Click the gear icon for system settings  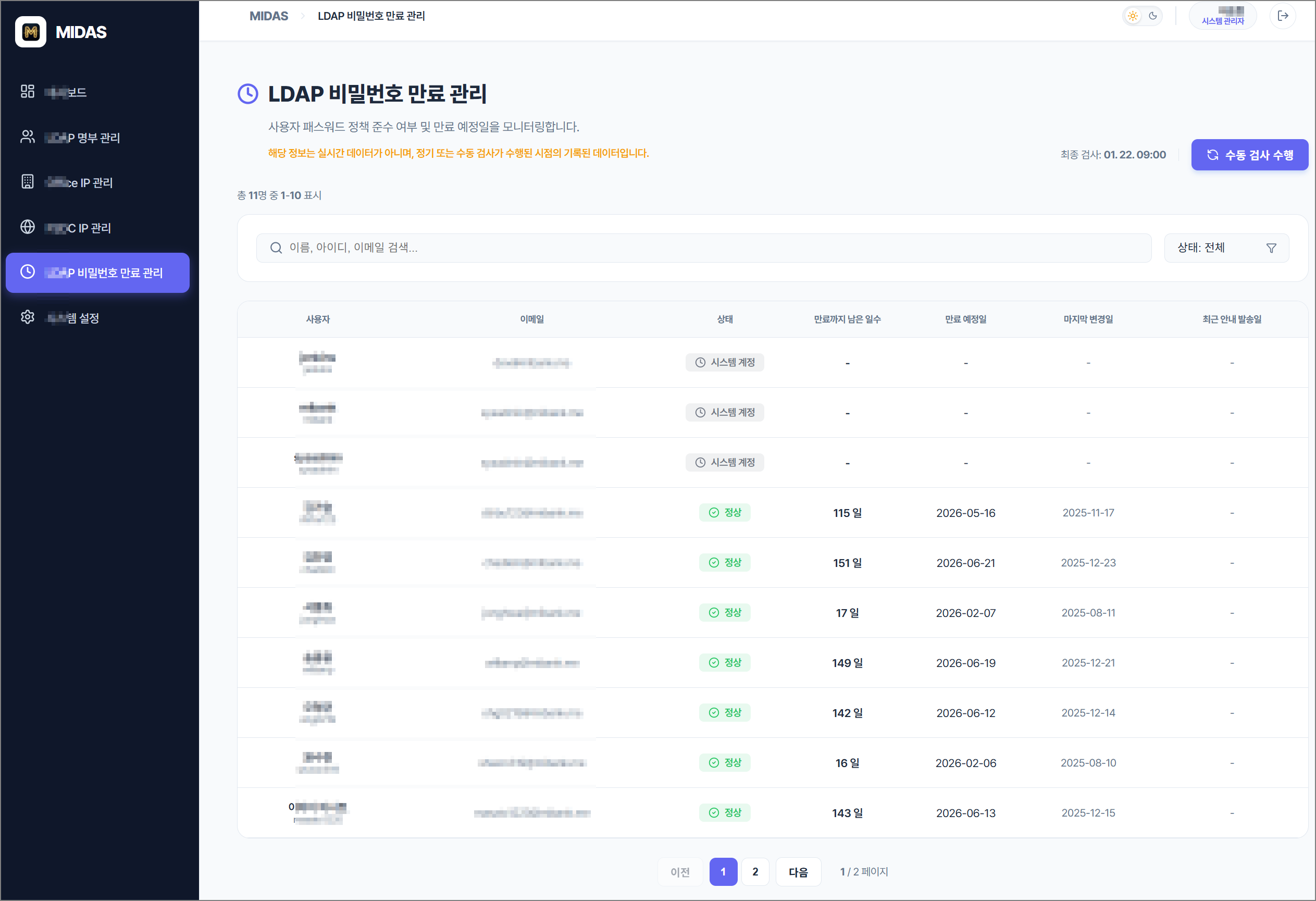point(27,317)
